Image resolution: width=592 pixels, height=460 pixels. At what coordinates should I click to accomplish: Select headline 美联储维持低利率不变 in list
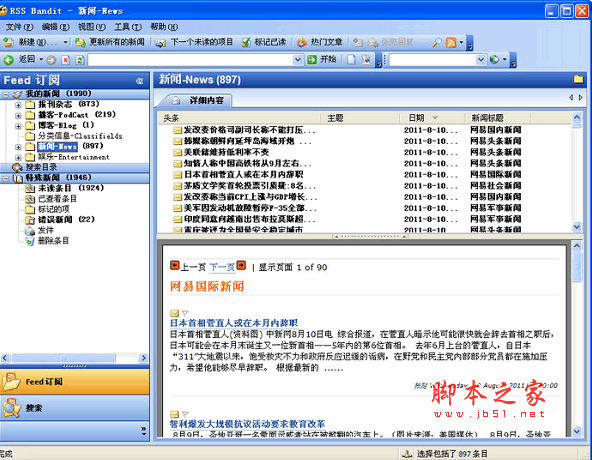tap(226, 152)
